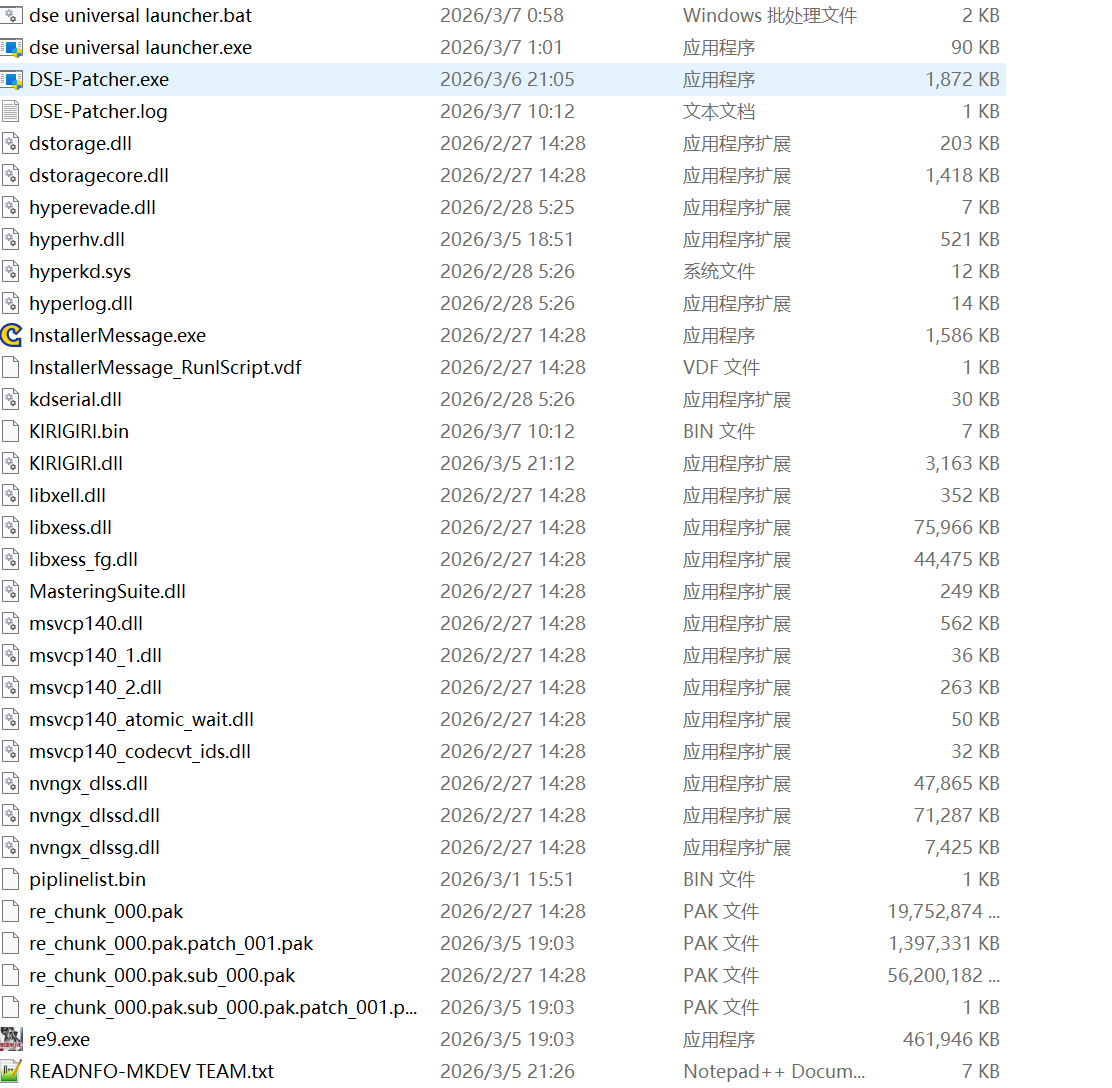This screenshot has width=1112, height=1088.
Task: Click the DSE-Patcher.exe application icon
Action: pos(11,80)
